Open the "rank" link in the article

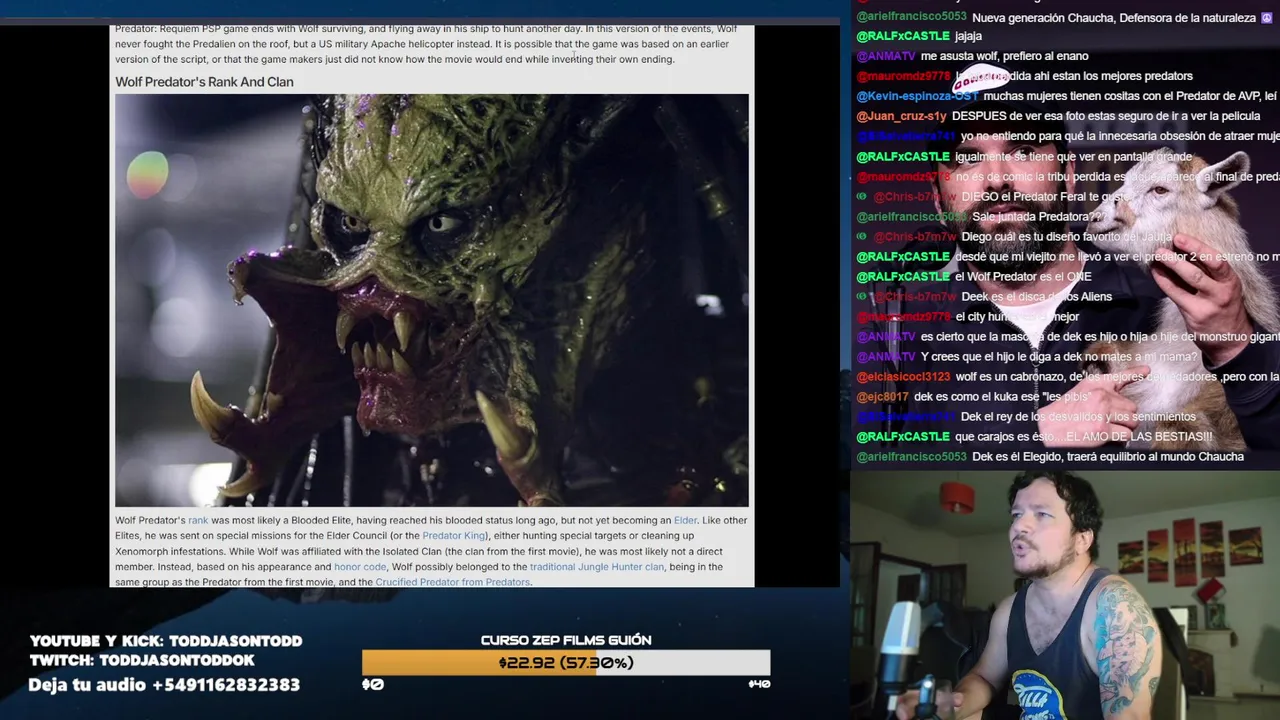tap(198, 520)
